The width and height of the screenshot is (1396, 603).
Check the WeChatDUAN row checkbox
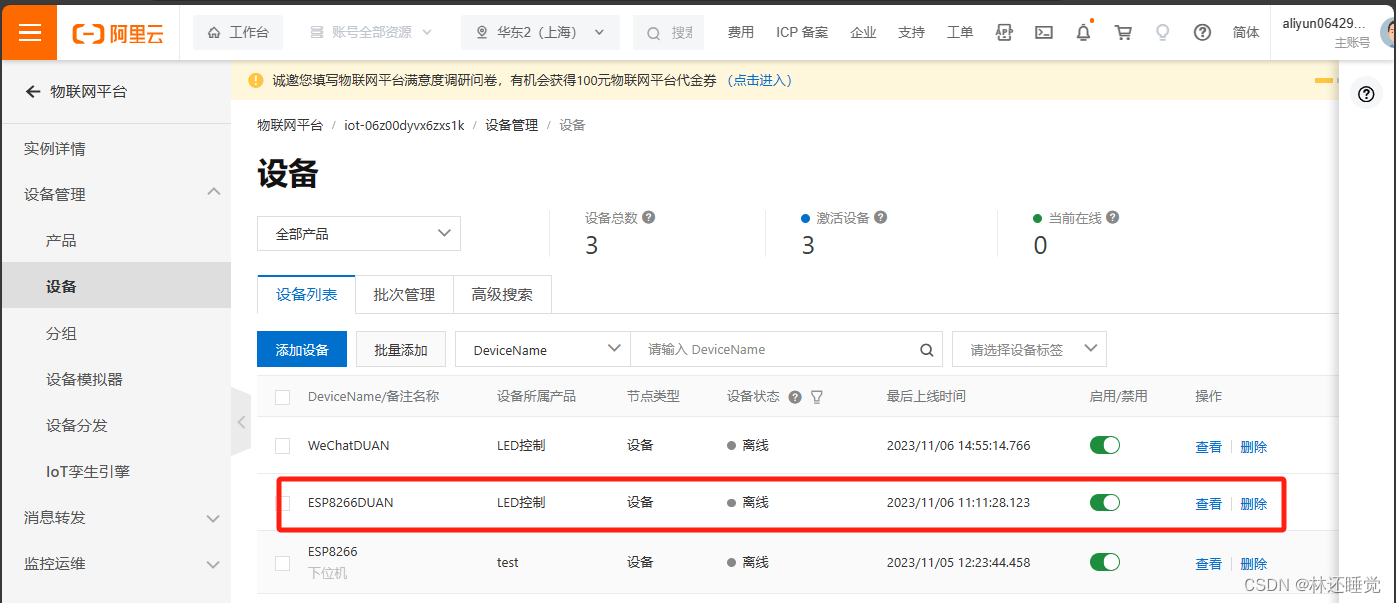(x=282, y=446)
